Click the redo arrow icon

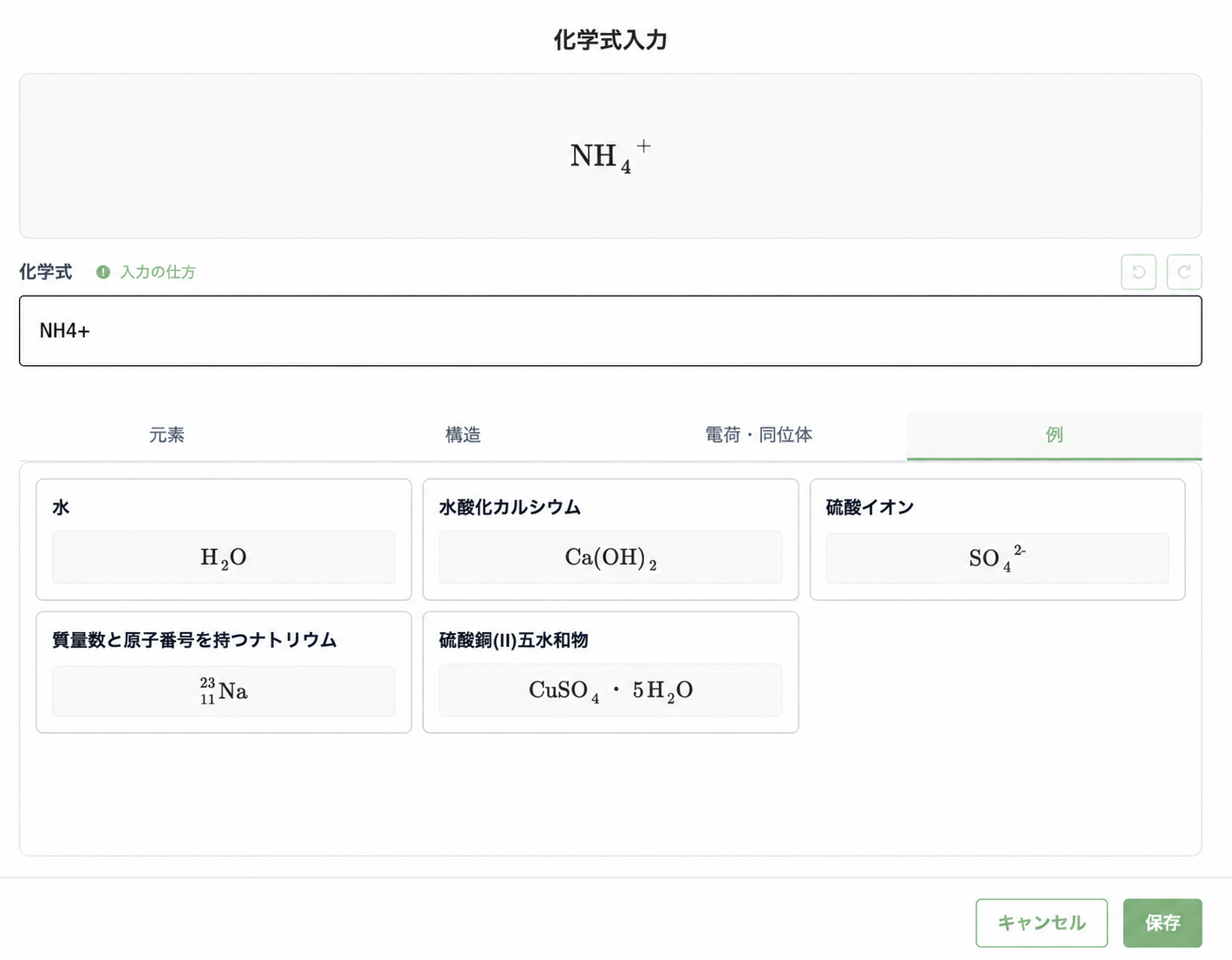1184,272
